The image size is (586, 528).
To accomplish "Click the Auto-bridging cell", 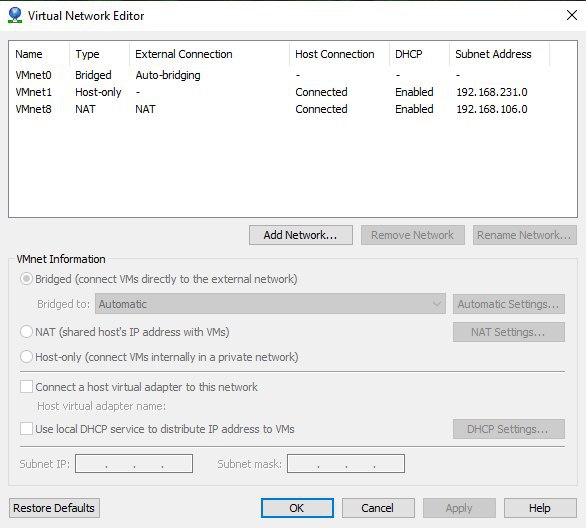I will (168, 75).
